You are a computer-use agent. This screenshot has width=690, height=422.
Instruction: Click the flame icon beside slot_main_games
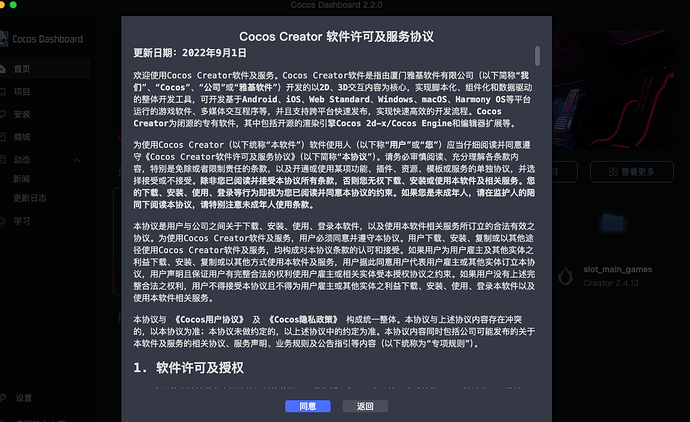(x=565, y=276)
